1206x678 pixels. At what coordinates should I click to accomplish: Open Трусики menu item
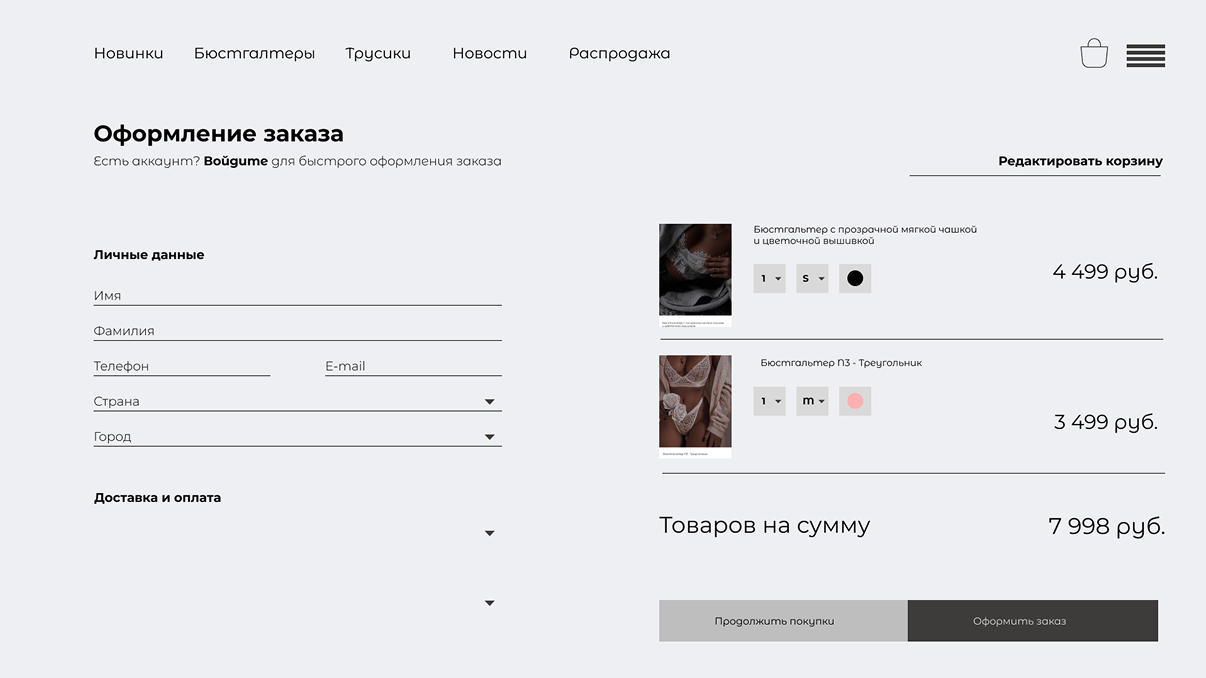click(x=378, y=53)
